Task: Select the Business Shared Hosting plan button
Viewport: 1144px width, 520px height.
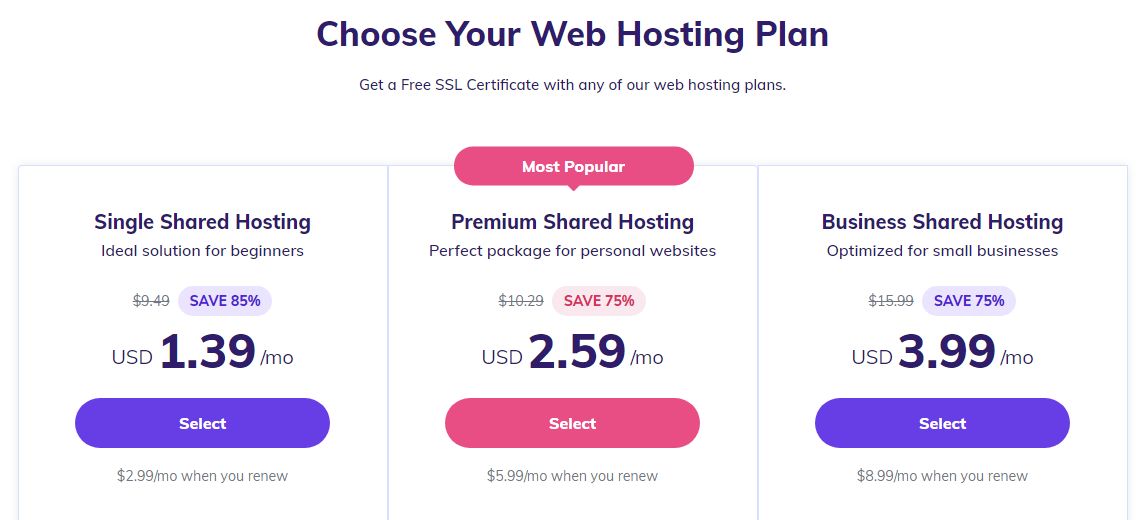Action: [x=942, y=423]
